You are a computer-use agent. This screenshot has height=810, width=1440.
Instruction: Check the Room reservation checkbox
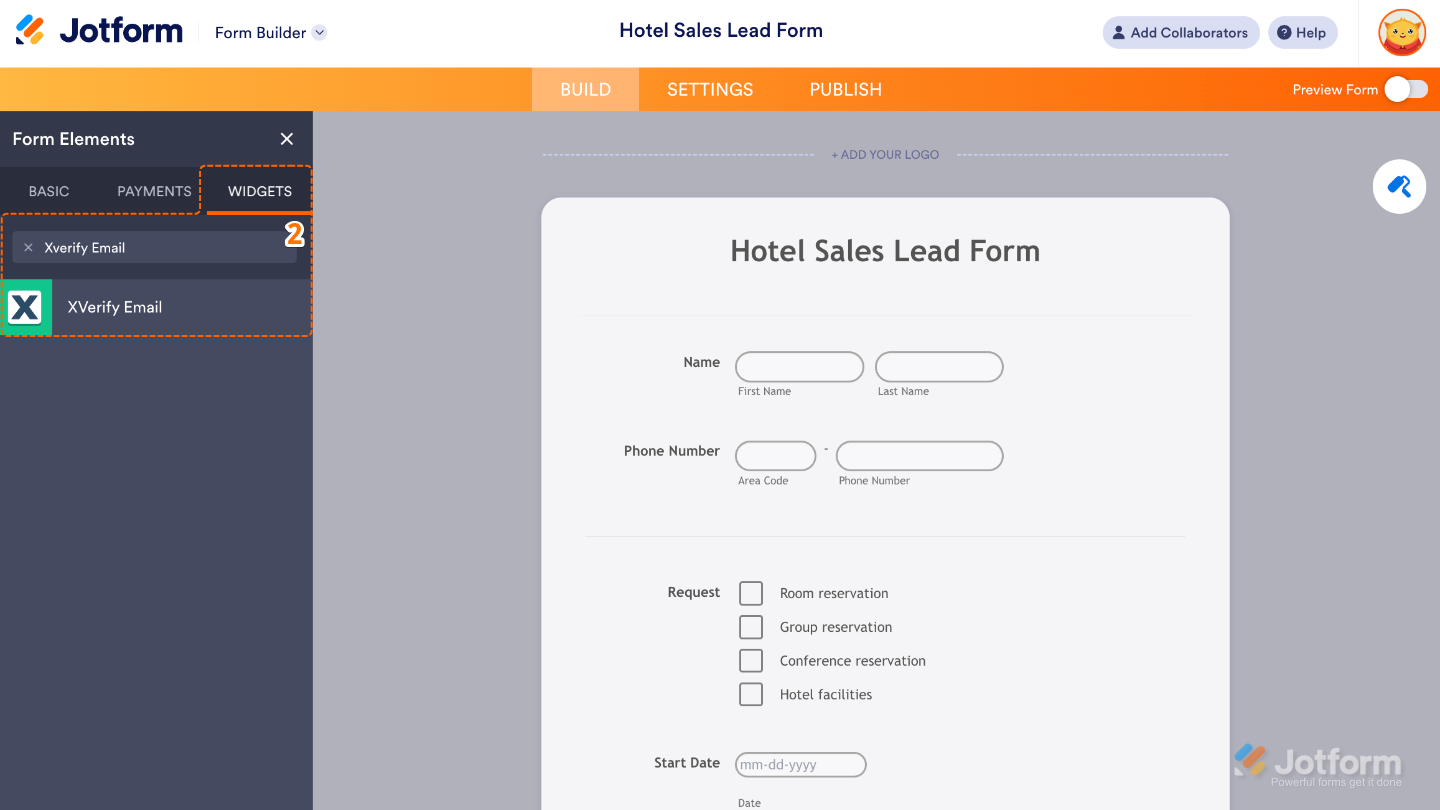pos(751,592)
